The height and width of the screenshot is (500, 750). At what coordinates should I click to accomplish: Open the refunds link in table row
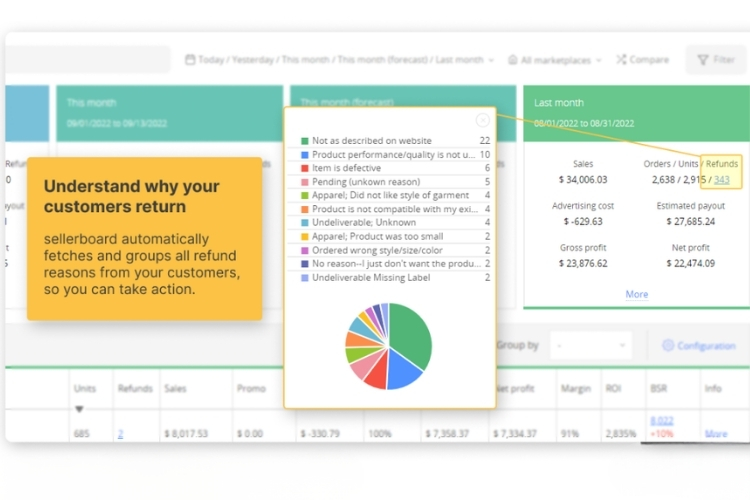point(120,434)
